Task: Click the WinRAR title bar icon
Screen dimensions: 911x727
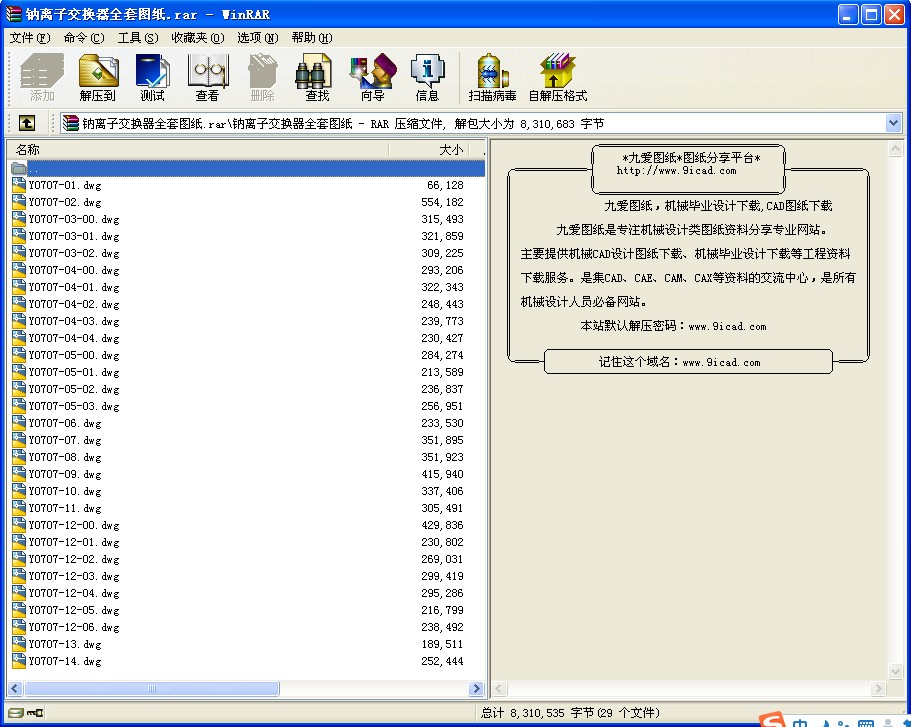Action: click(x=13, y=14)
